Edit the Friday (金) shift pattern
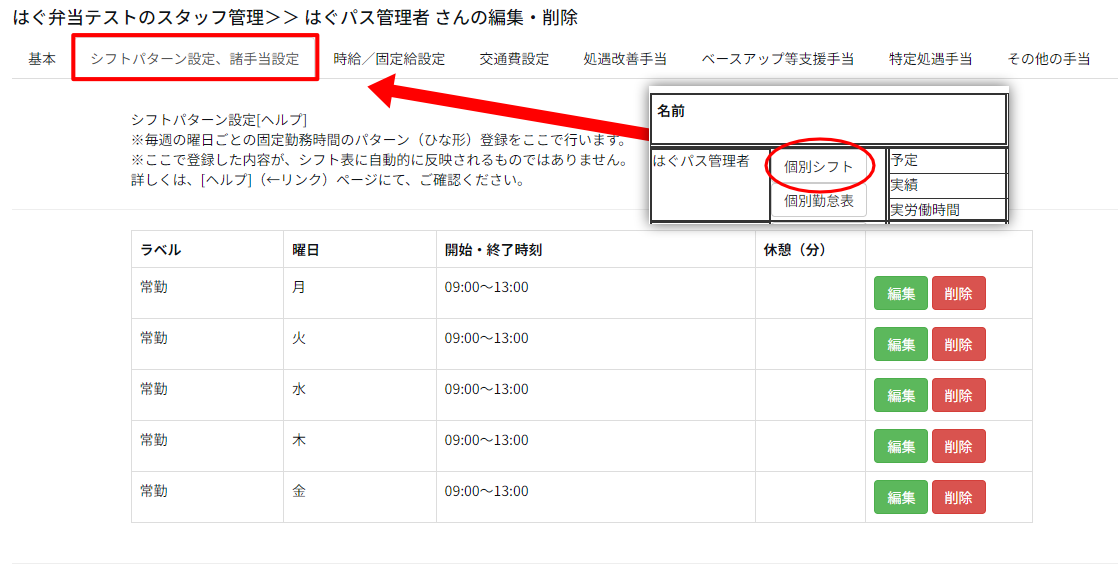1118x565 pixels. [900, 497]
